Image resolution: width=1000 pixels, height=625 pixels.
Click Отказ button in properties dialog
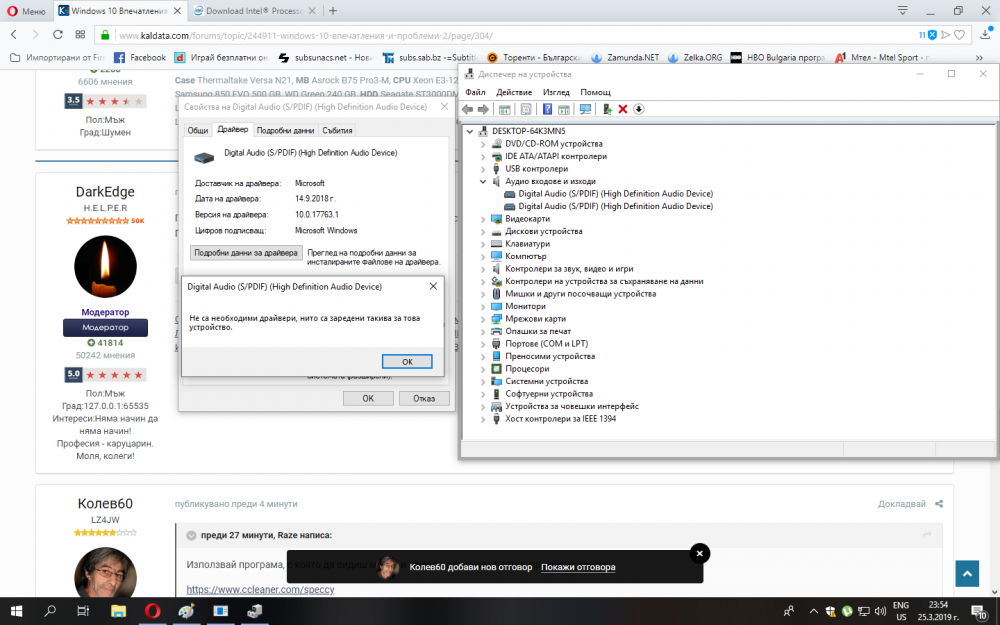[x=424, y=399]
